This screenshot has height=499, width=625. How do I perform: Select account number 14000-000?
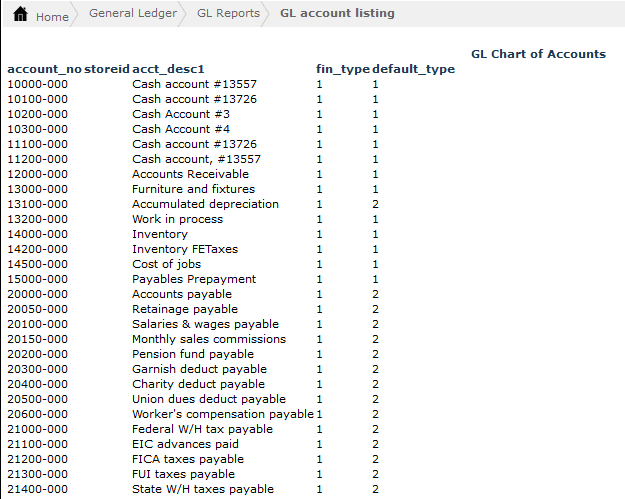pos(37,234)
